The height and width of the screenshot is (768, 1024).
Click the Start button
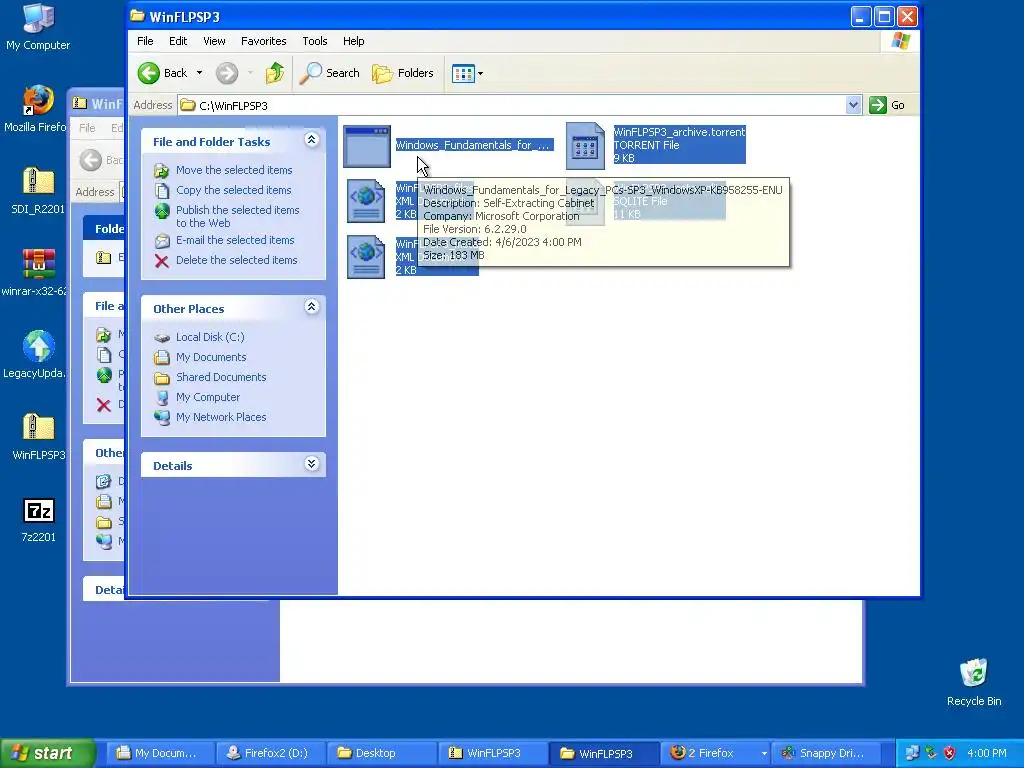click(48, 753)
